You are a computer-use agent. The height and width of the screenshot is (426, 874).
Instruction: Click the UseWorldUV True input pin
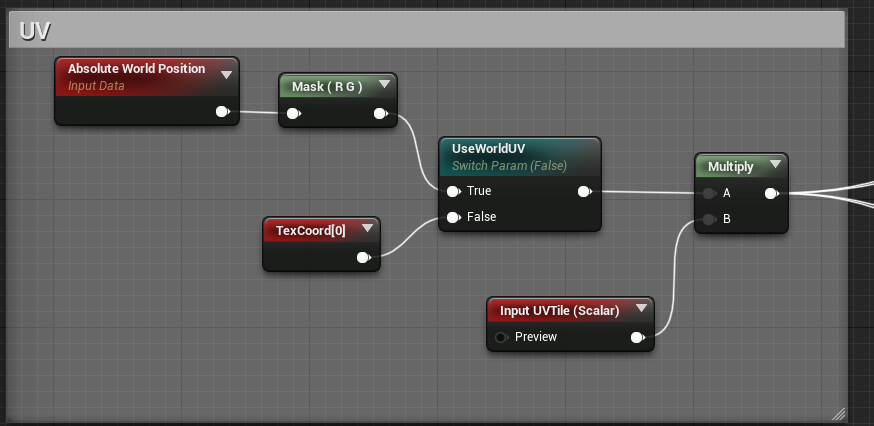454,191
